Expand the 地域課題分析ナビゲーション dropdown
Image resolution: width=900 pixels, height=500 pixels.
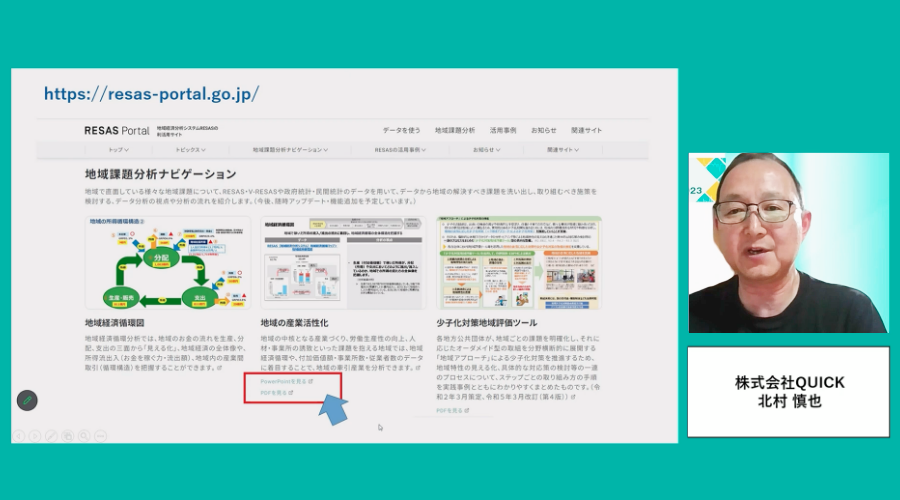point(290,150)
